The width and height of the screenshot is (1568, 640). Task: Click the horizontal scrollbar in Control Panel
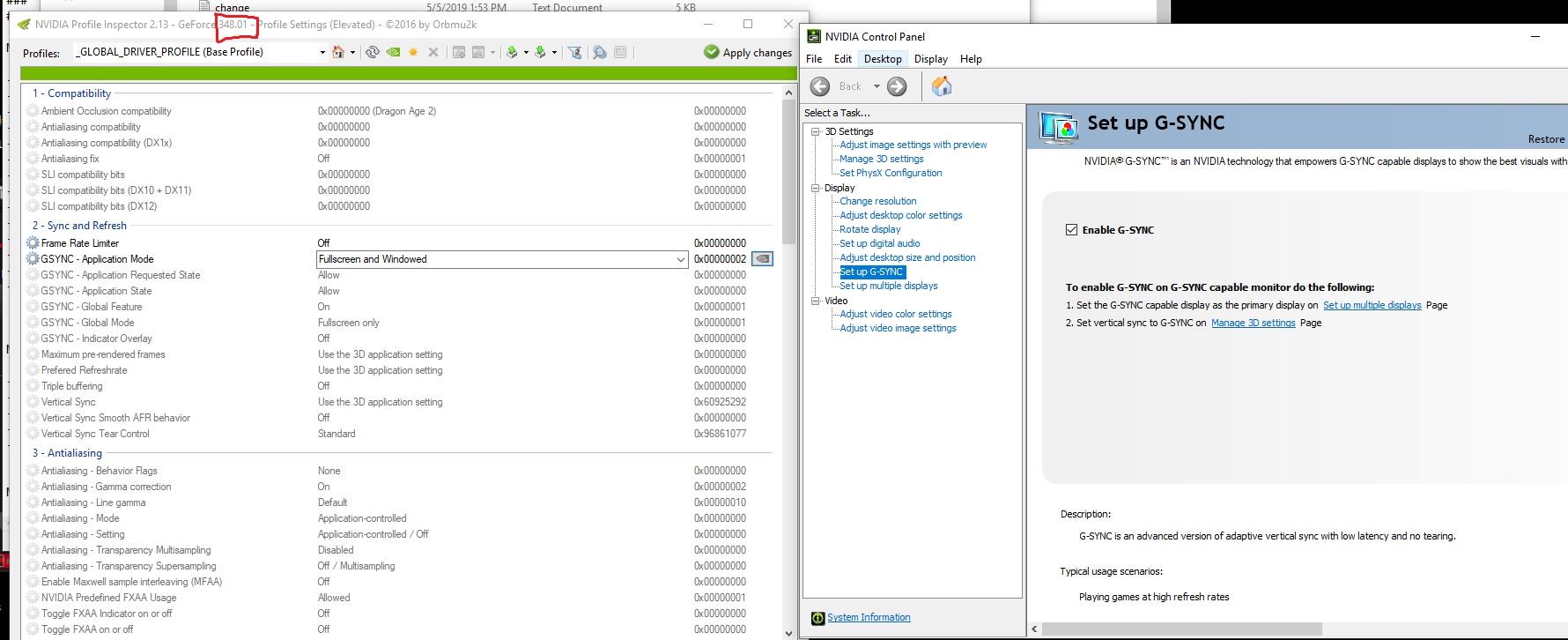pyautogui.click(x=1181, y=629)
